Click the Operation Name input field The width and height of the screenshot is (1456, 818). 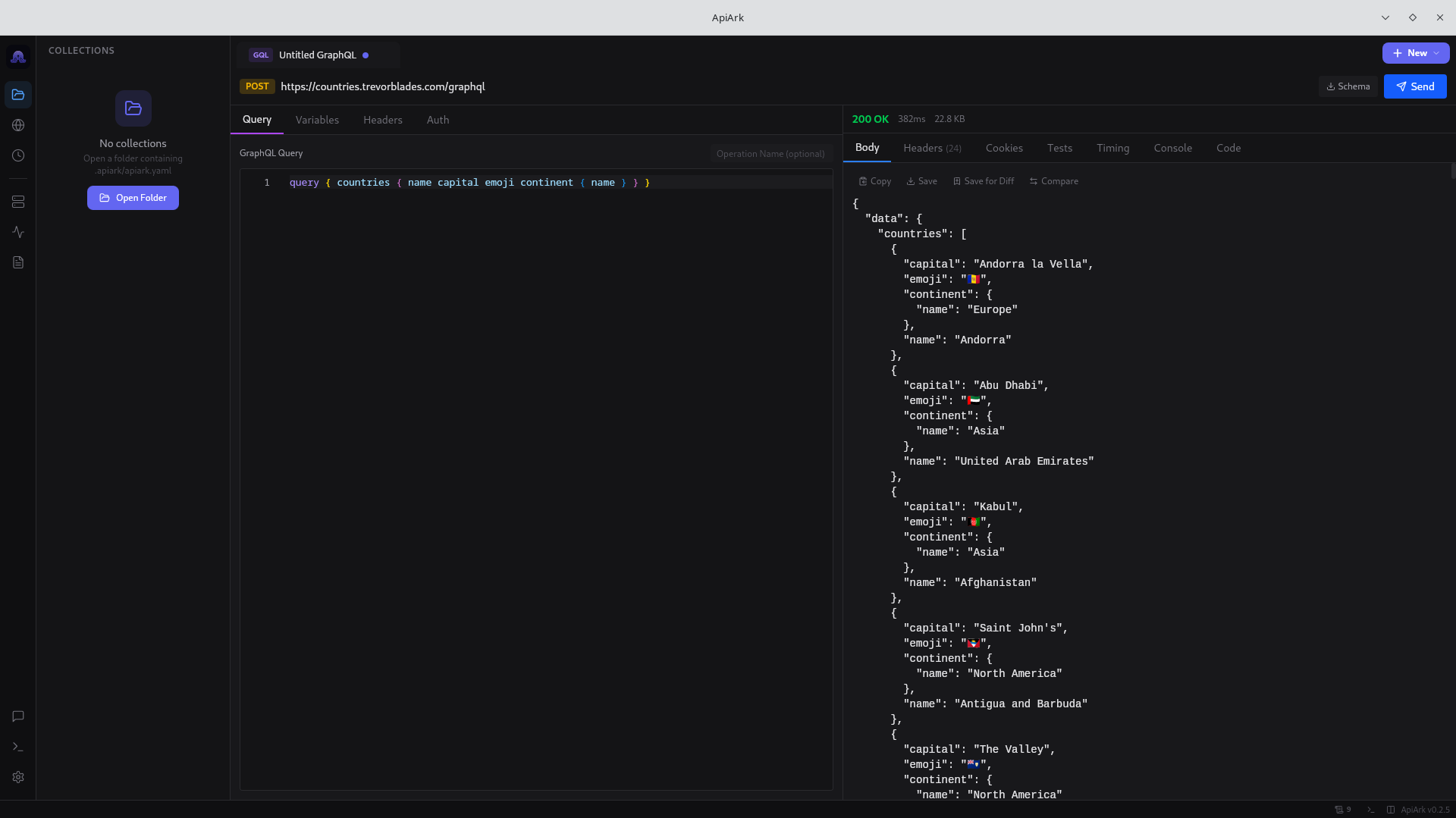pyautogui.click(x=770, y=154)
